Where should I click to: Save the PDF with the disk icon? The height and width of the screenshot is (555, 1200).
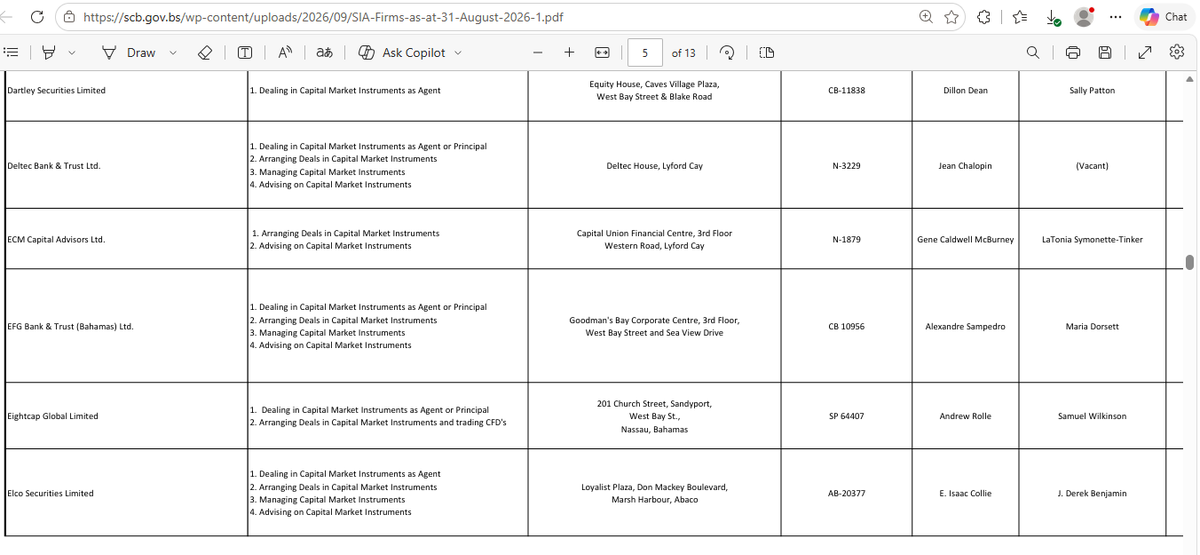click(x=1106, y=53)
